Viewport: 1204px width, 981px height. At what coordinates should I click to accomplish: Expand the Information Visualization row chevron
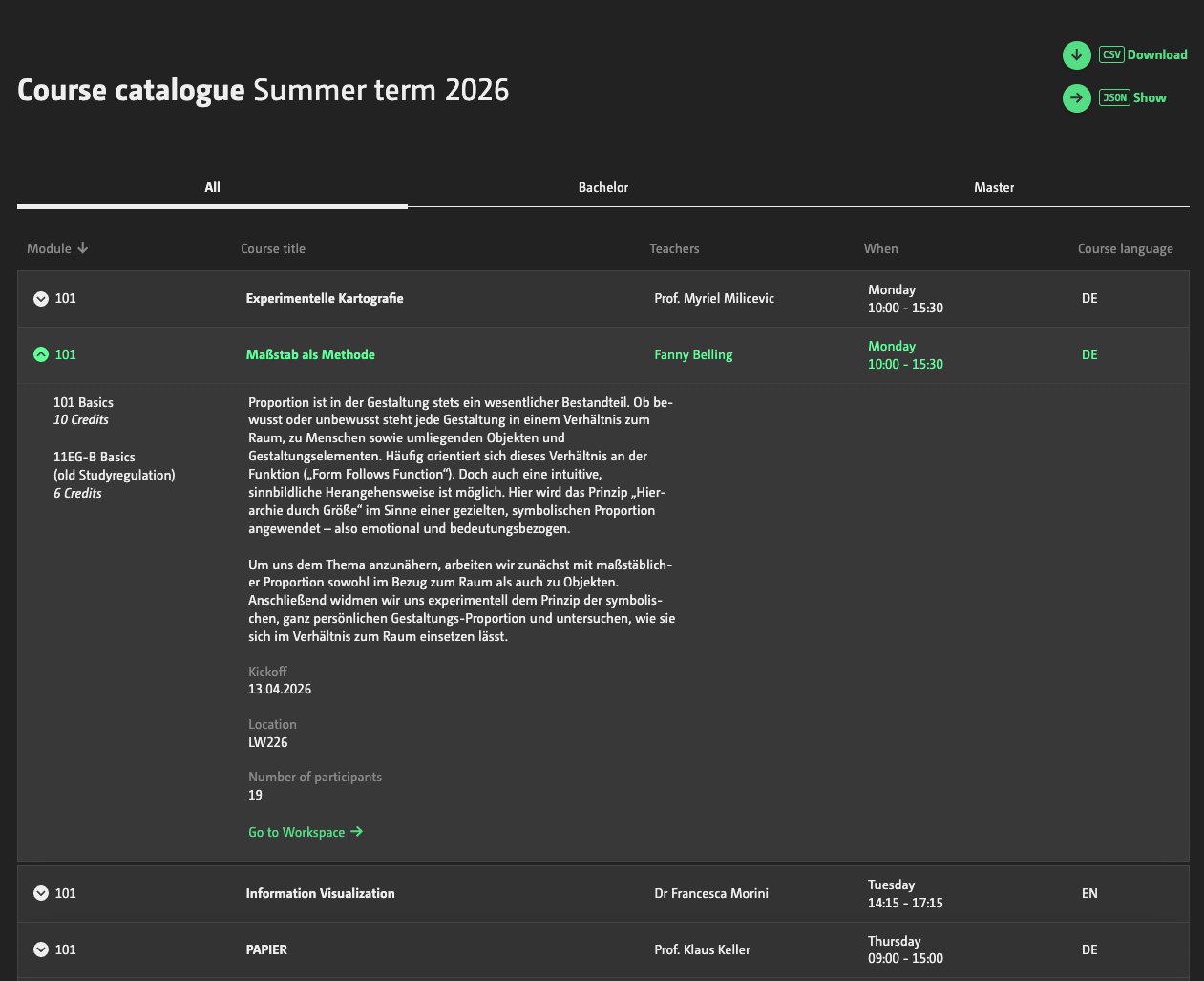pos(41,893)
